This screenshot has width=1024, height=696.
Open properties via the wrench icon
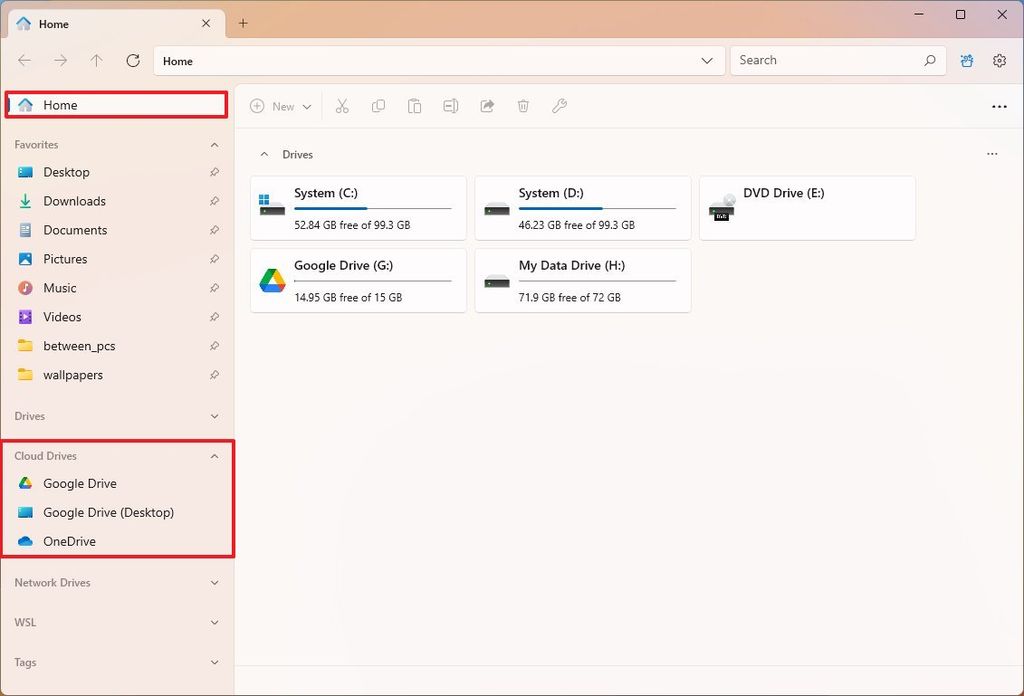pyautogui.click(x=559, y=106)
